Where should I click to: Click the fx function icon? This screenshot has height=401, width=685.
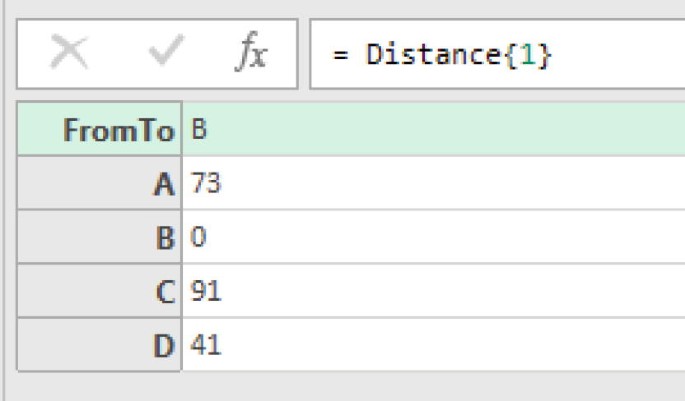click(251, 54)
